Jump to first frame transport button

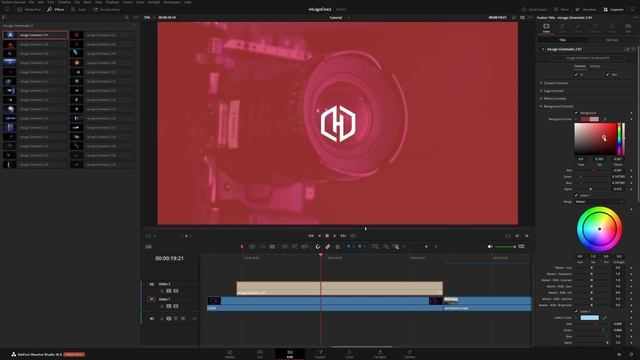311,236
